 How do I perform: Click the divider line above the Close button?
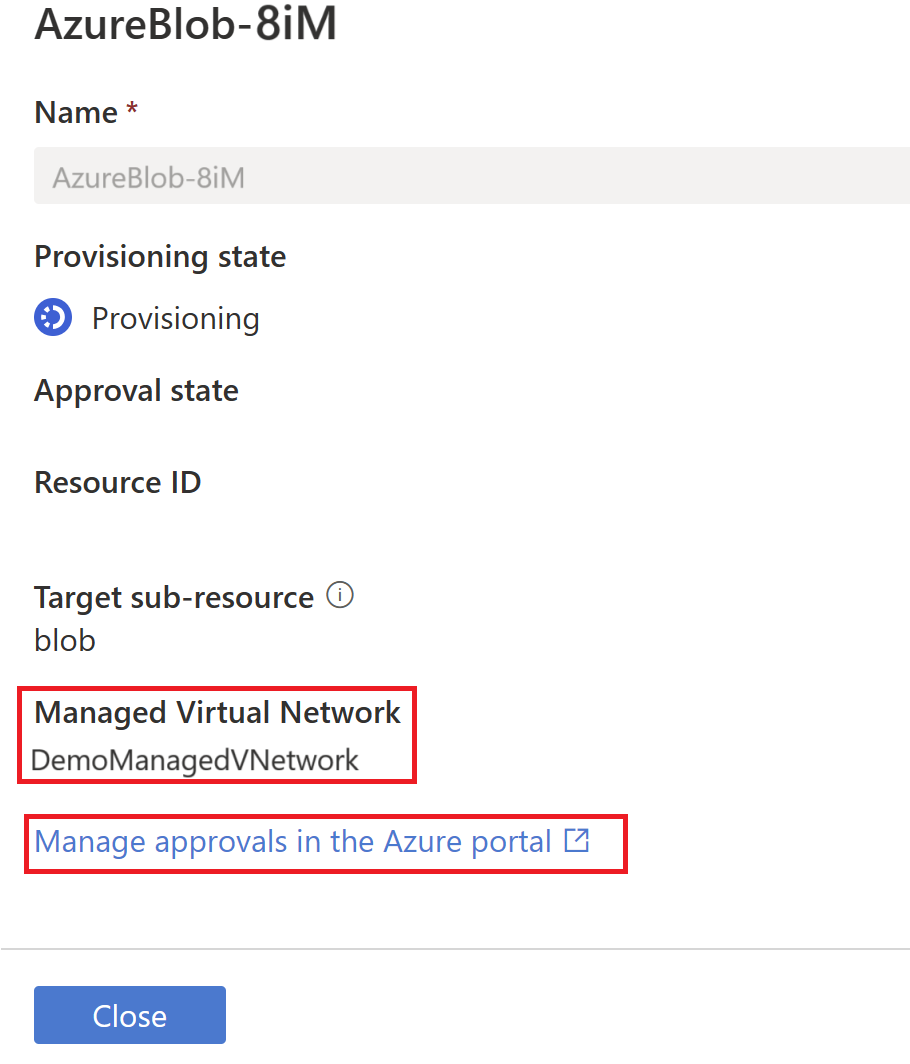click(455, 948)
